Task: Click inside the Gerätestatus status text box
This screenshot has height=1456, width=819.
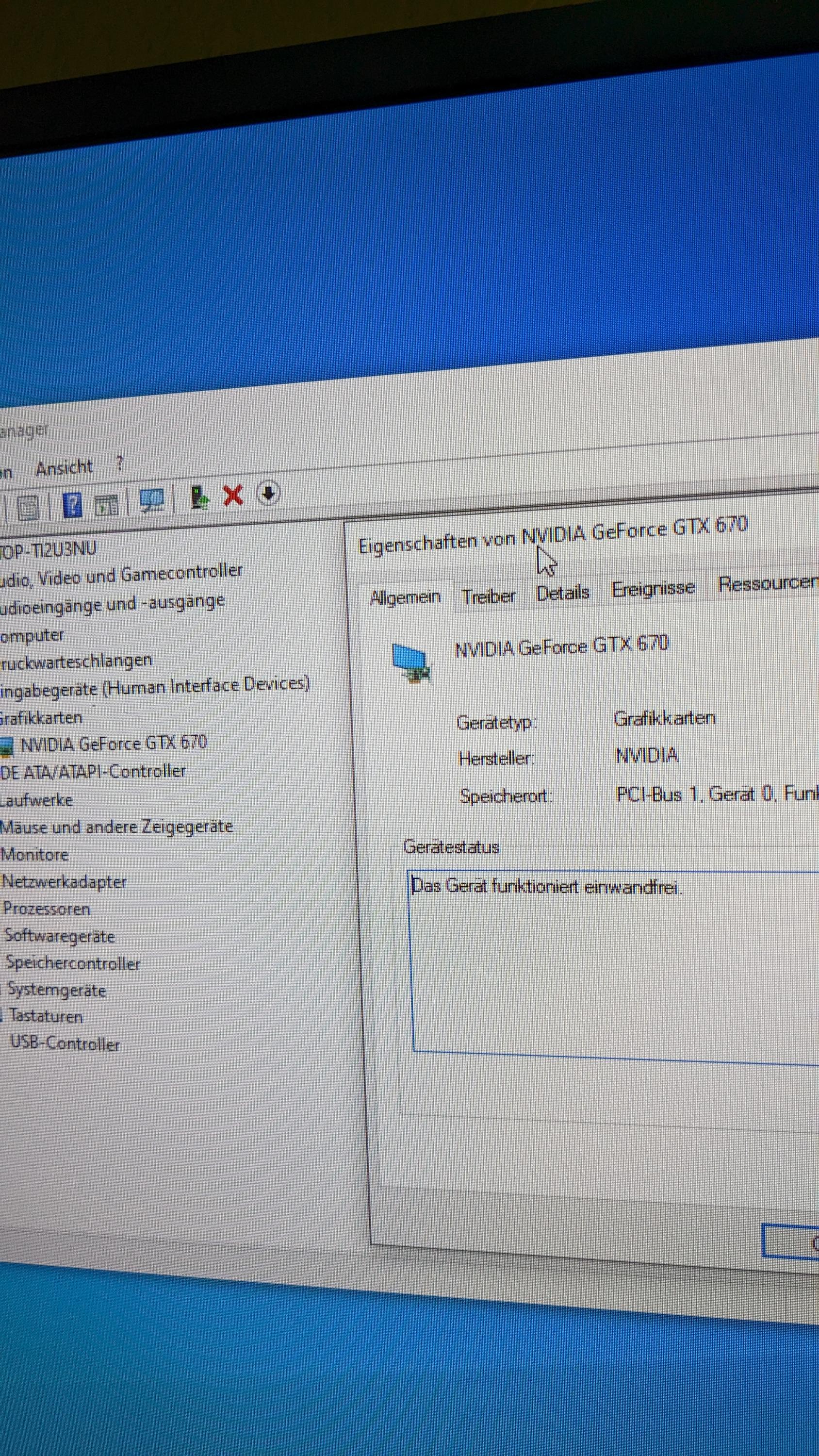Action: (613, 968)
